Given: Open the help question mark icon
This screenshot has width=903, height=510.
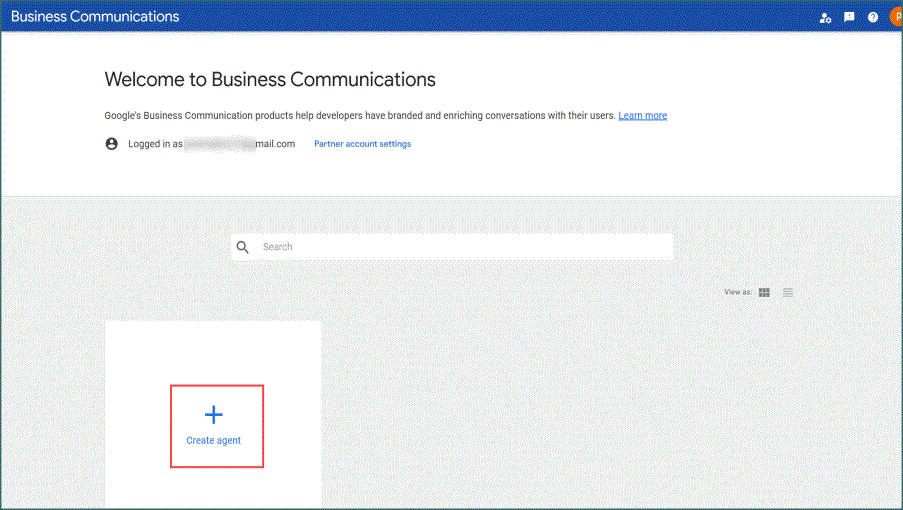Looking at the screenshot, I should tap(873, 17).
